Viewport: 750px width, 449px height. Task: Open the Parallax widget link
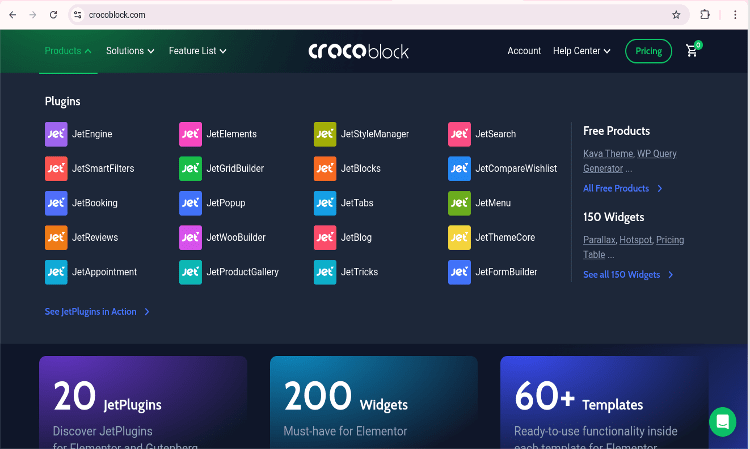tap(599, 240)
